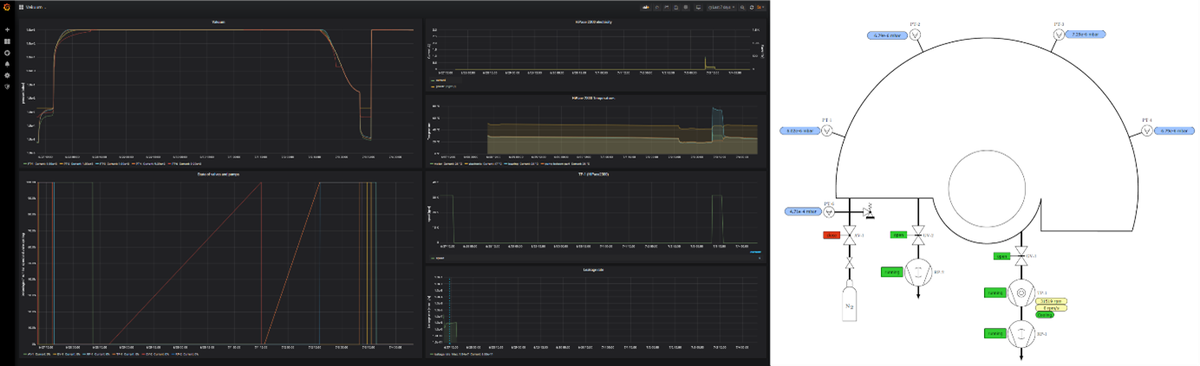The height and width of the screenshot is (366, 1200).
Task: Open the Vakuum panel title menu
Action: click(219, 22)
